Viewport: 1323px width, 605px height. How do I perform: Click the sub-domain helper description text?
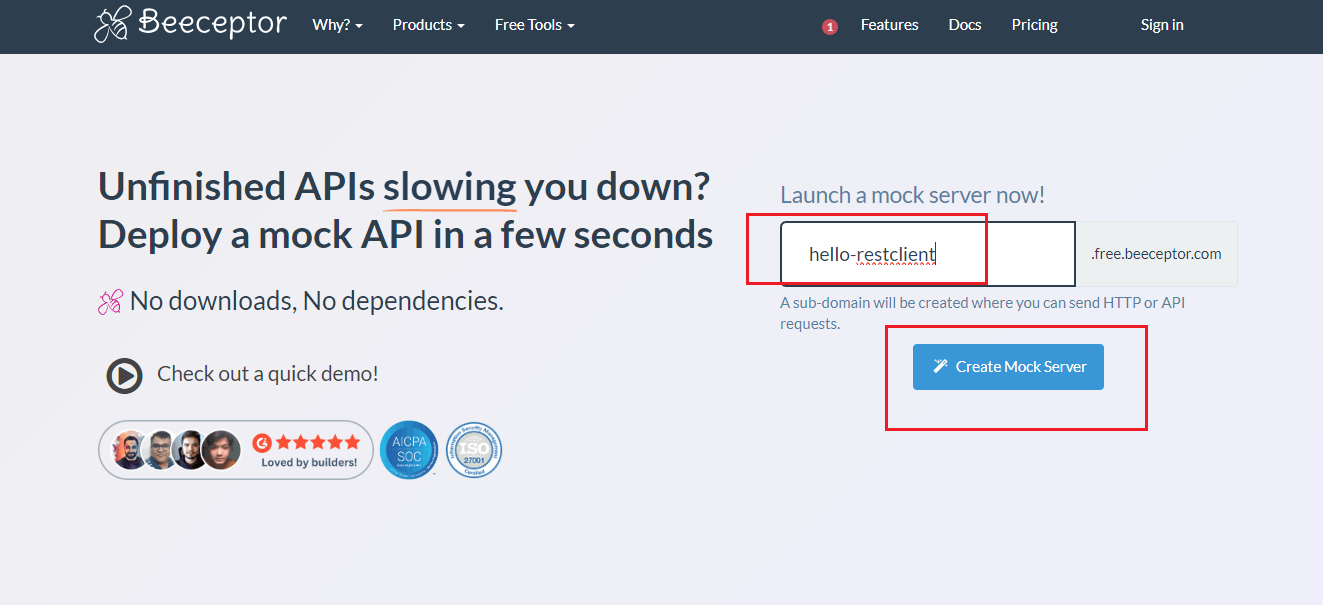[982, 313]
